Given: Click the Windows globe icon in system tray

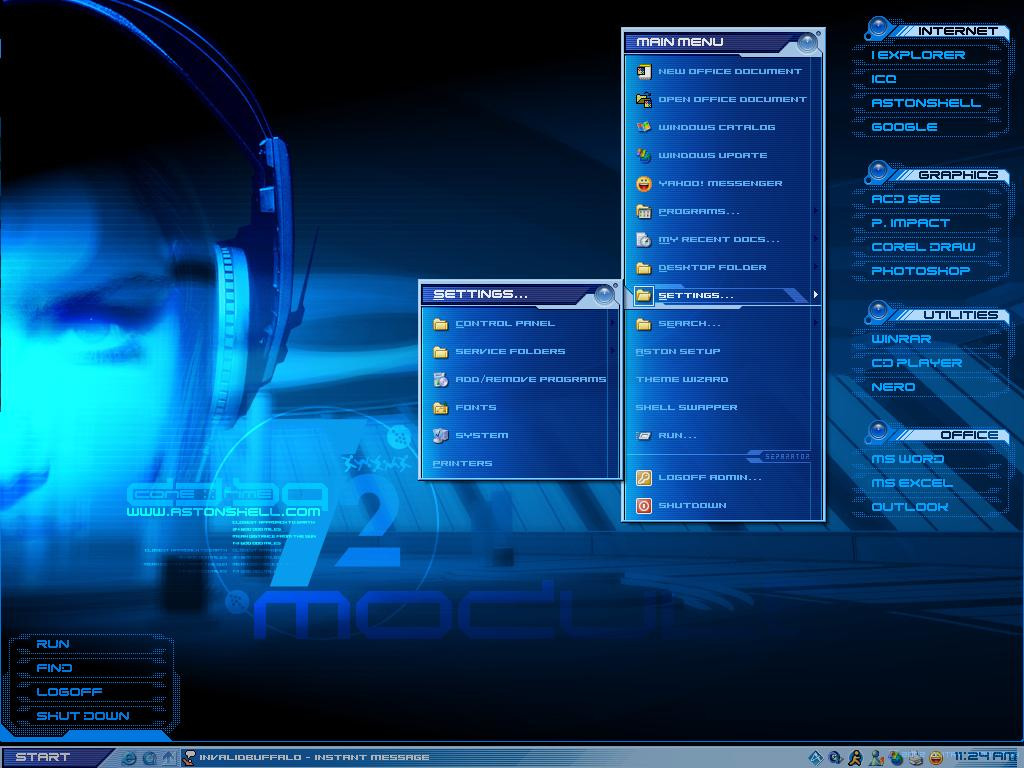Looking at the screenshot, I should click(x=896, y=758).
